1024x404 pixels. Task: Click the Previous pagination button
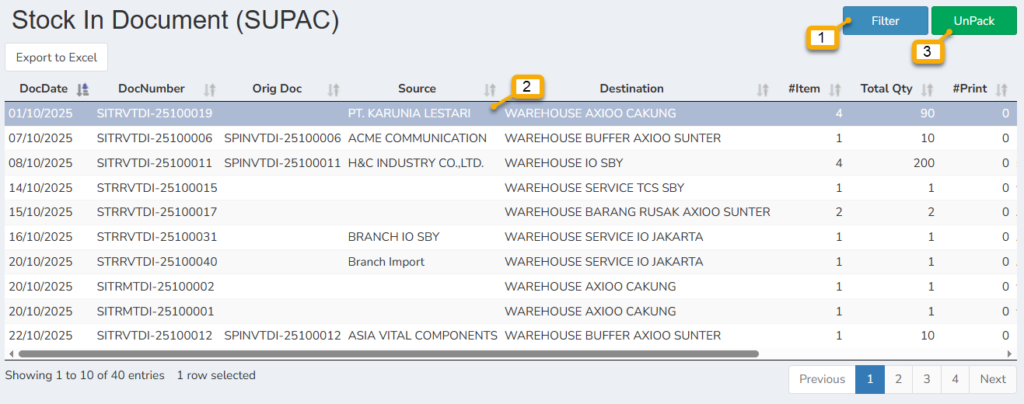tap(822, 379)
